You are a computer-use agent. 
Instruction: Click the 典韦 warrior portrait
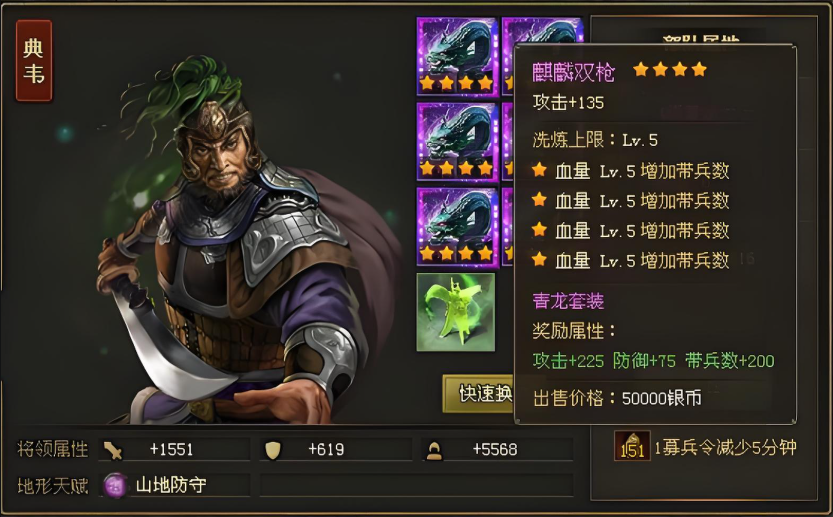coord(234,239)
